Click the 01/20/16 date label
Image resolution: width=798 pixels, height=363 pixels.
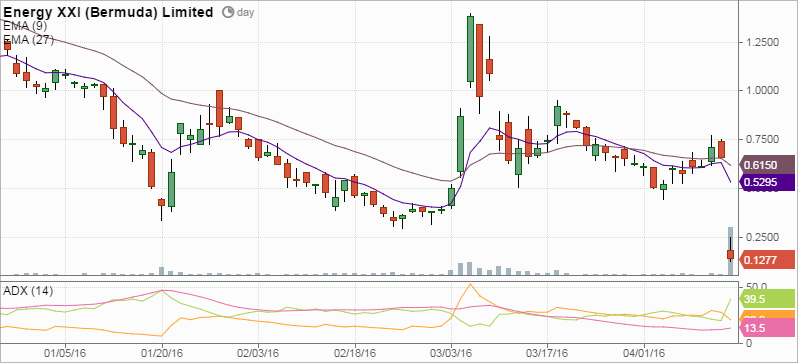(x=162, y=353)
